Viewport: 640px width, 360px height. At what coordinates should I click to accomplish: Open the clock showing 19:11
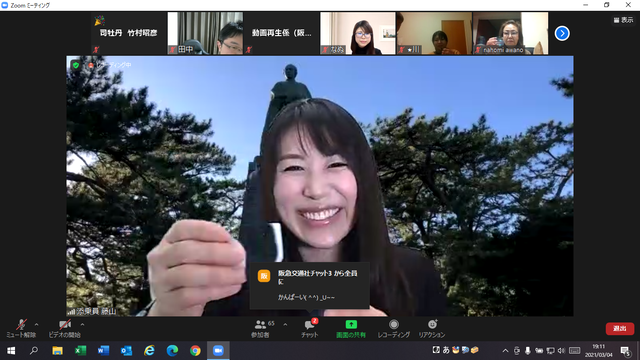[599, 351]
